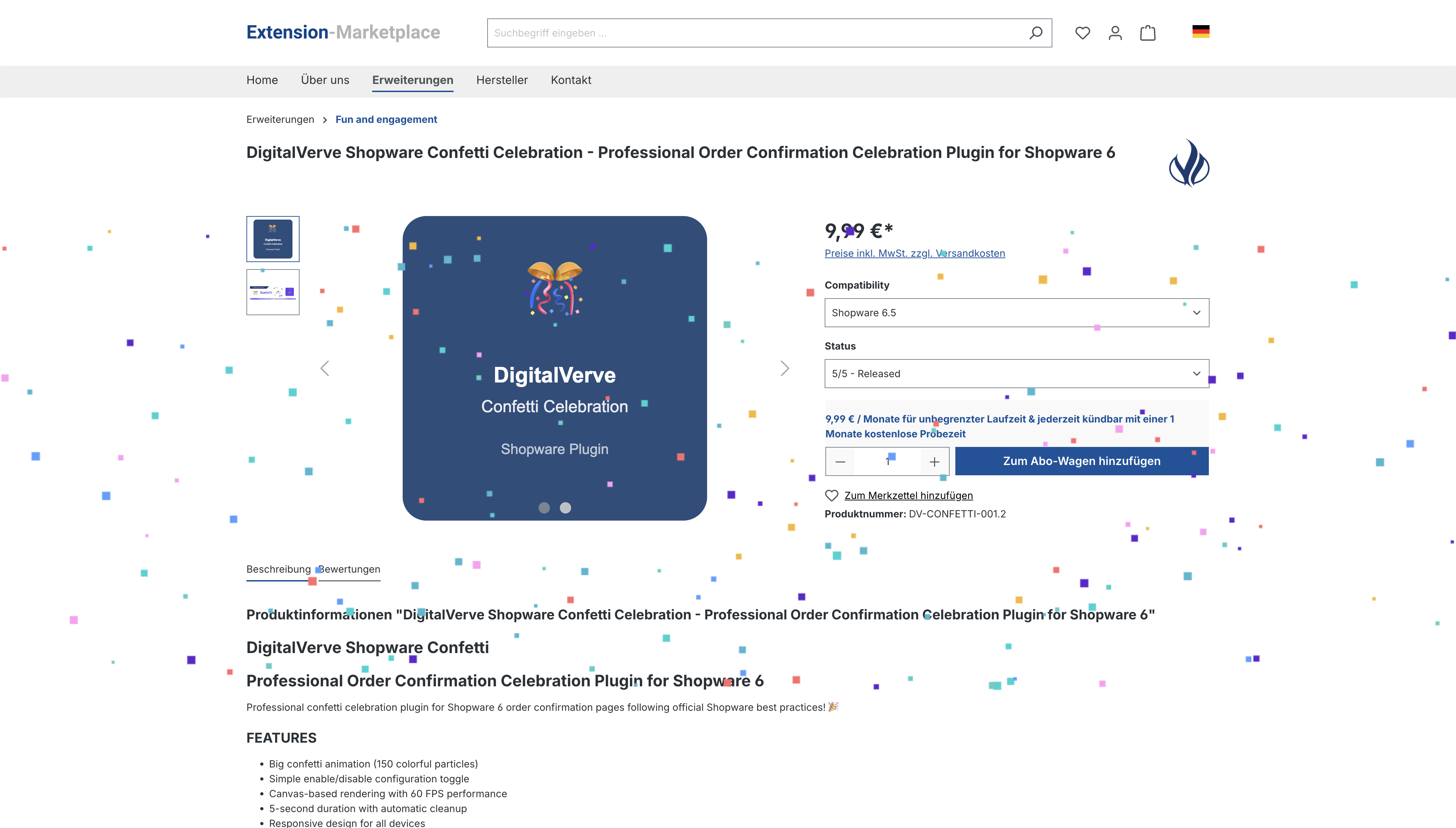Image resolution: width=1456 pixels, height=828 pixels.
Task: Decrease quantity with the minus button
Action: (x=840, y=462)
